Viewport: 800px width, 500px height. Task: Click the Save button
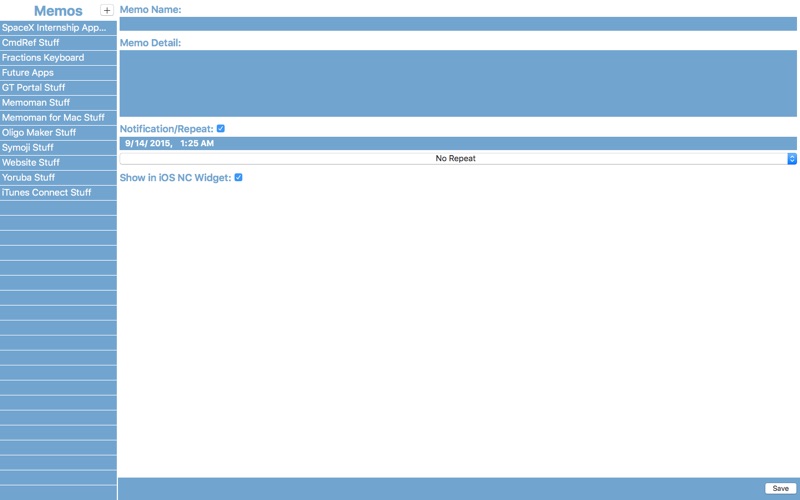click(x=780, y=488)
